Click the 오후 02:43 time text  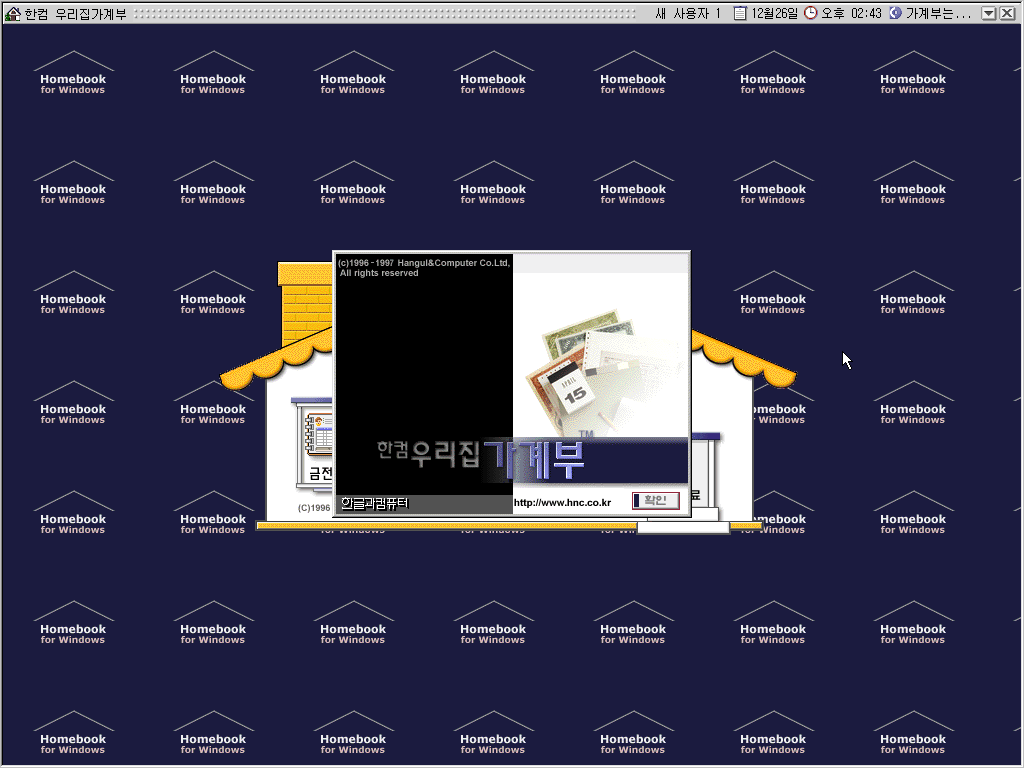tap(852, 13)
